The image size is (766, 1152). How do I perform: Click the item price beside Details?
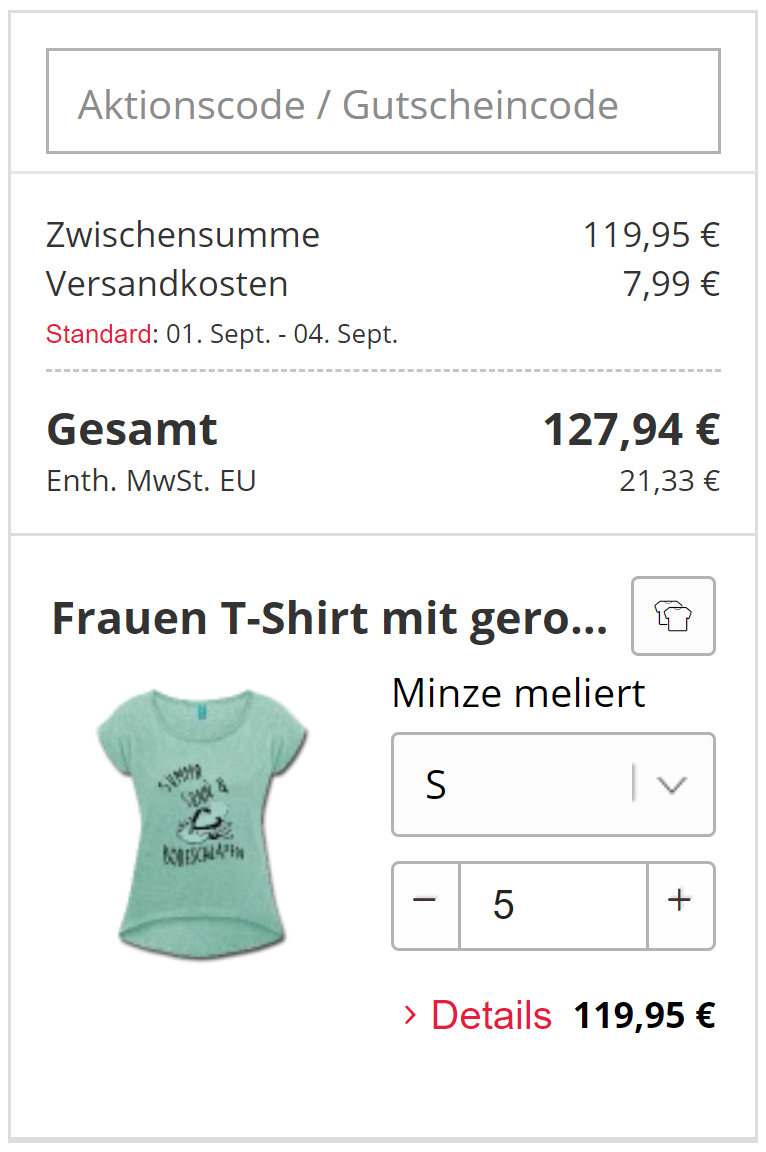tap(644, 1016)
